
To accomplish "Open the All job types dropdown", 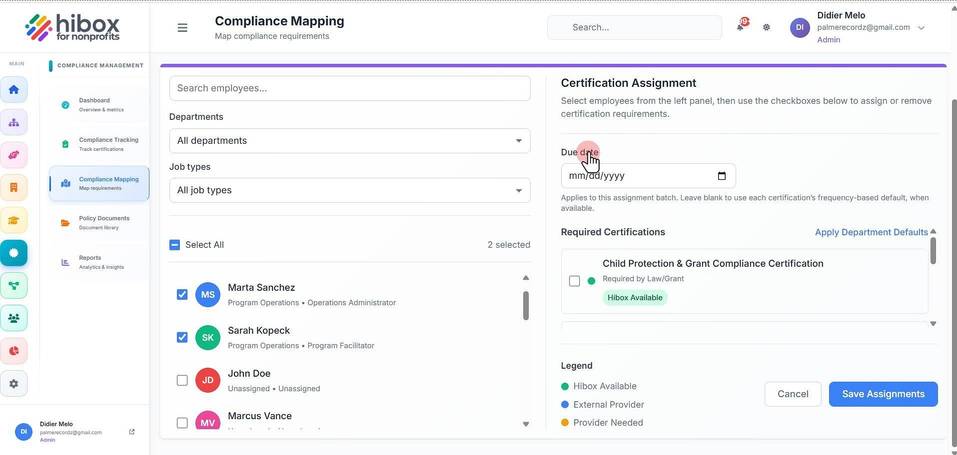I will 350,190.
